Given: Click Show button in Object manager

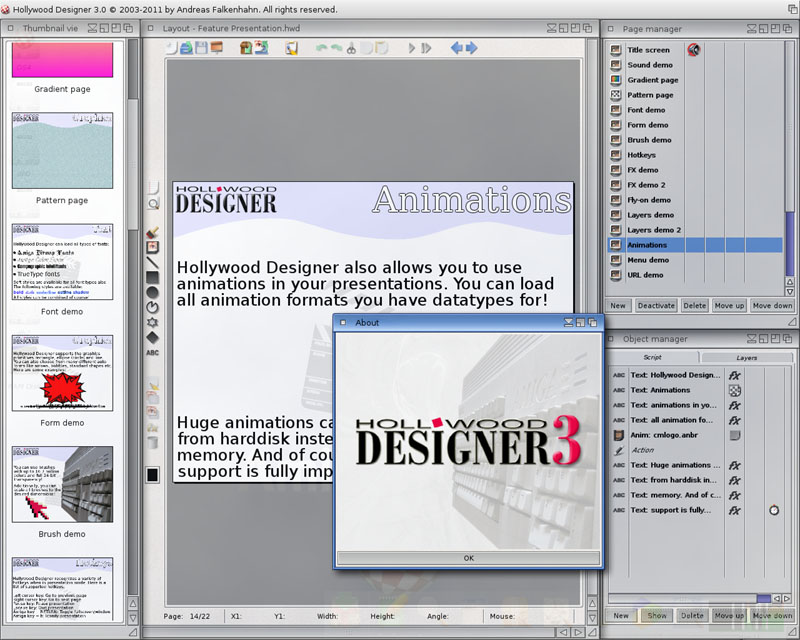Looking at the screenshot, I should [x=657, y=616].
